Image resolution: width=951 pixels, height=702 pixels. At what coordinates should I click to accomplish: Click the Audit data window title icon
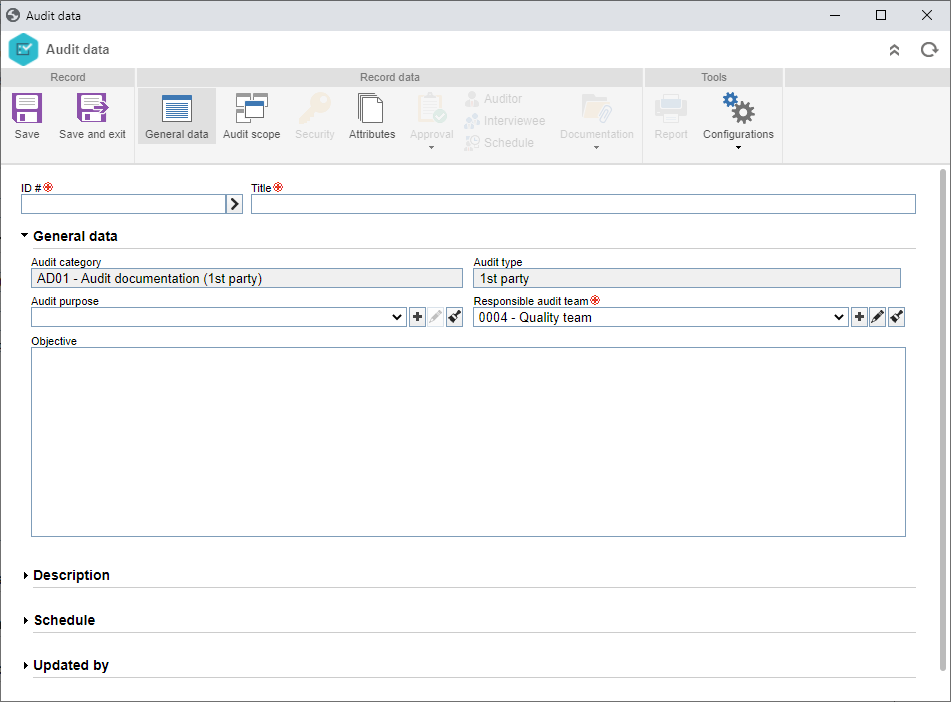point(13,15)
